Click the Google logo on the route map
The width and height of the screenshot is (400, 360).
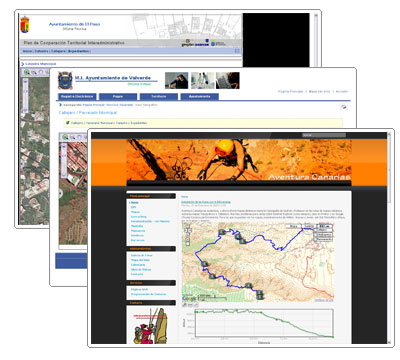189,298
